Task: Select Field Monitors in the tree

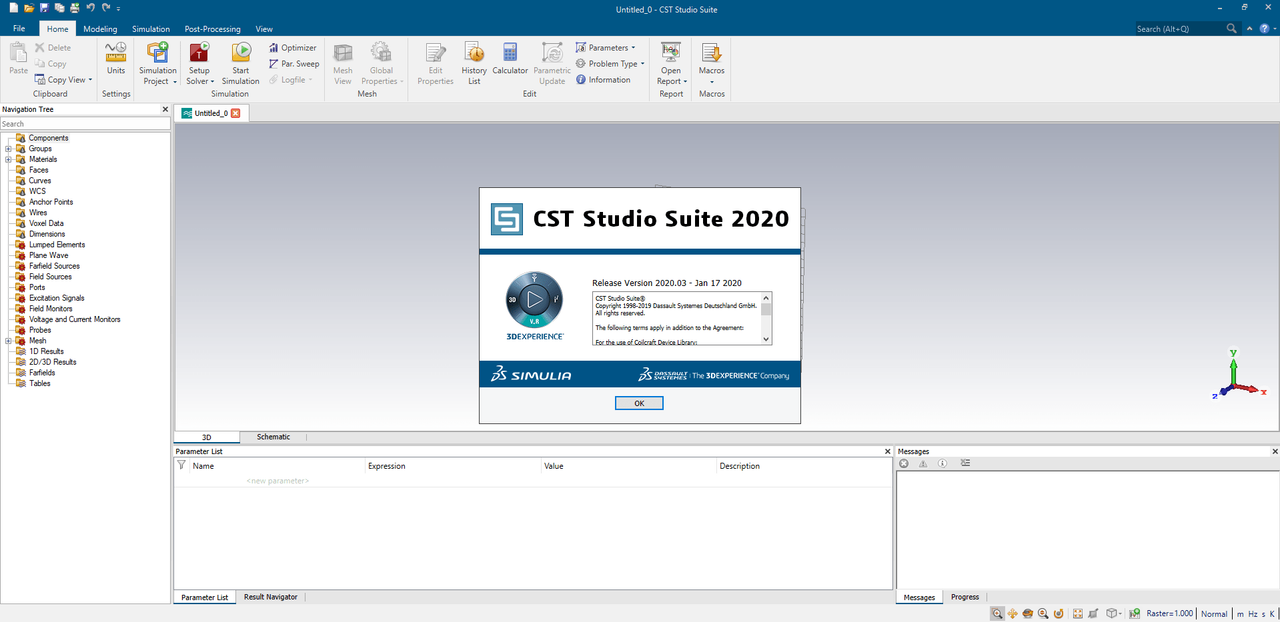Action: (51, 309)
